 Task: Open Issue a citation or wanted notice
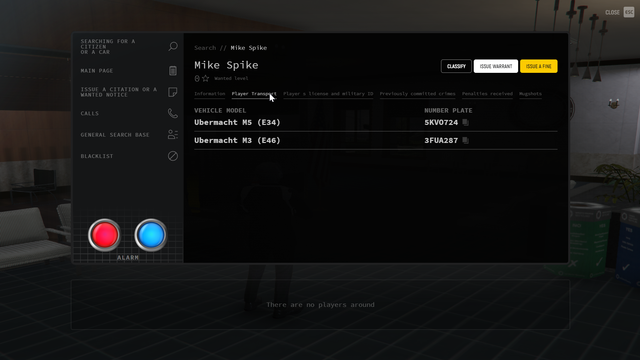tap(129, 92)
